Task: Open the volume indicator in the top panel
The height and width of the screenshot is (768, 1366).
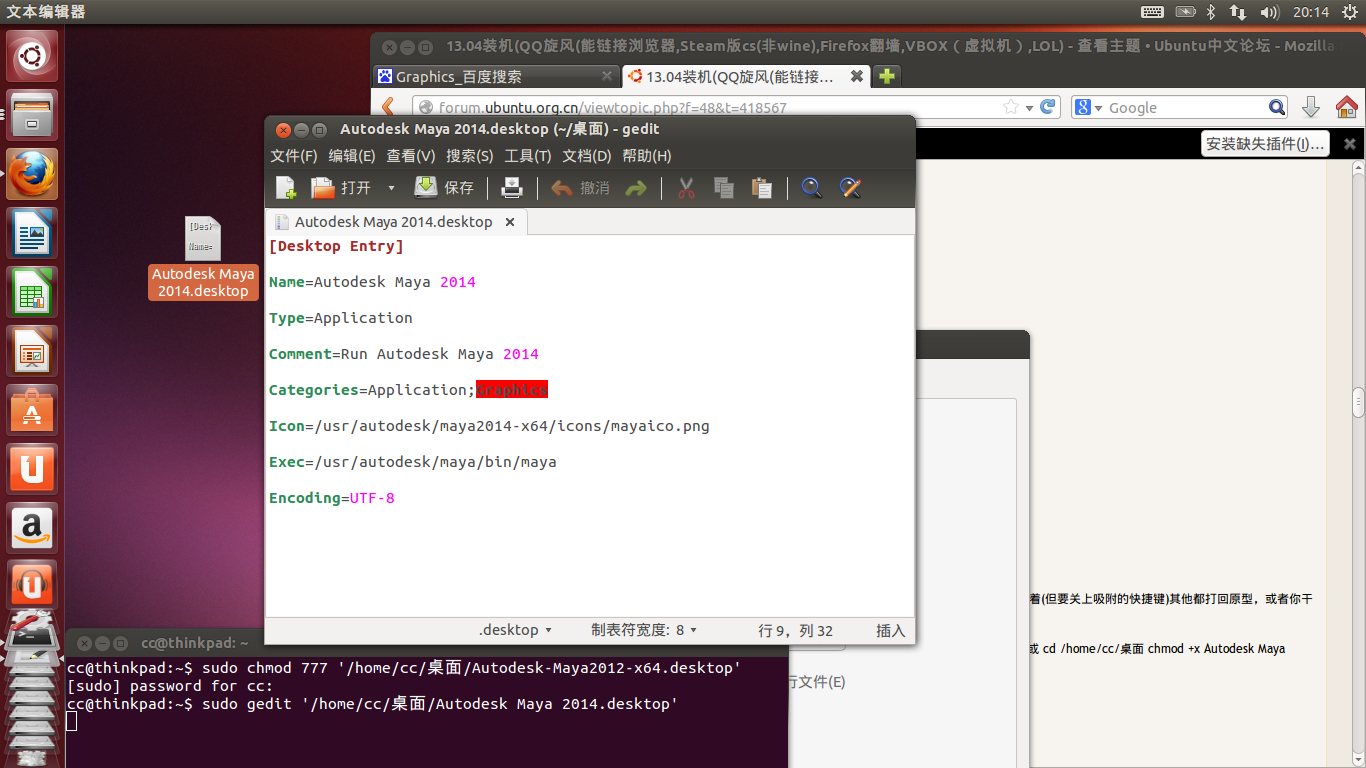Action: (1270, 12)
